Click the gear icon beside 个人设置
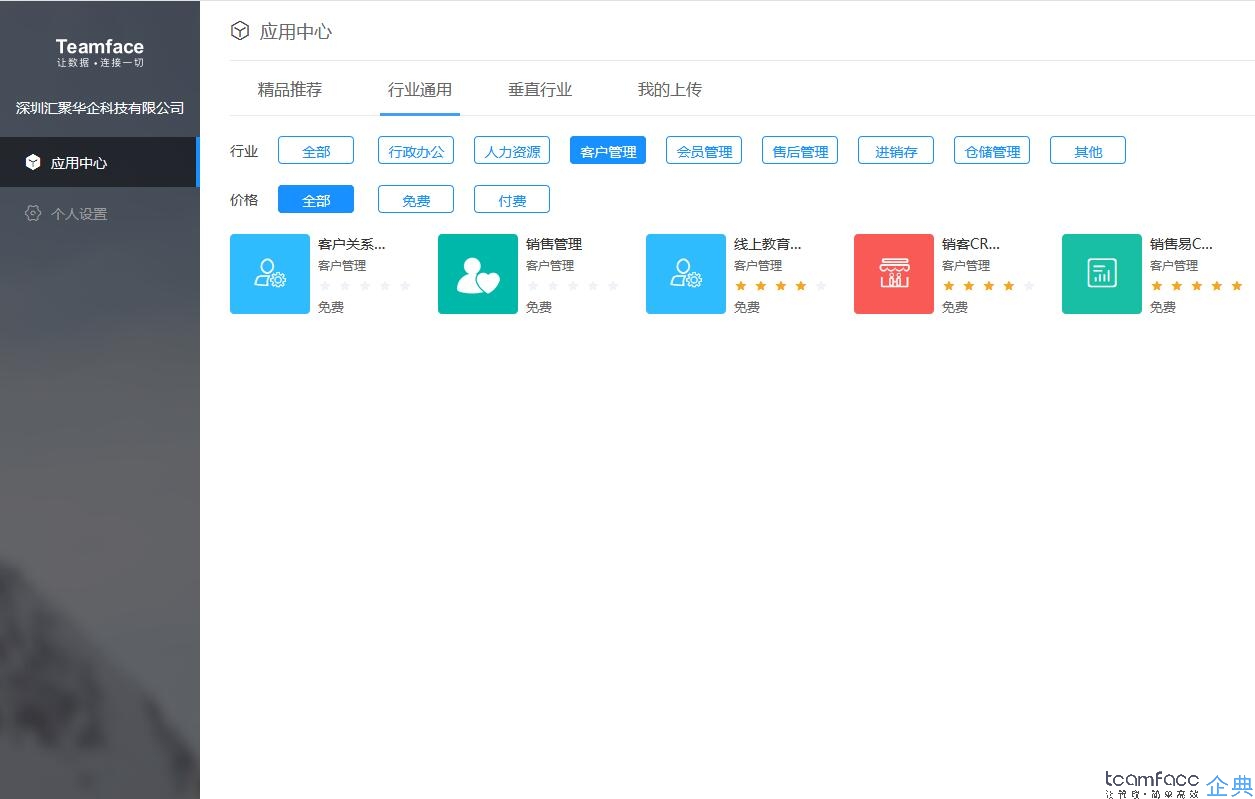 [x=33, y=213]
